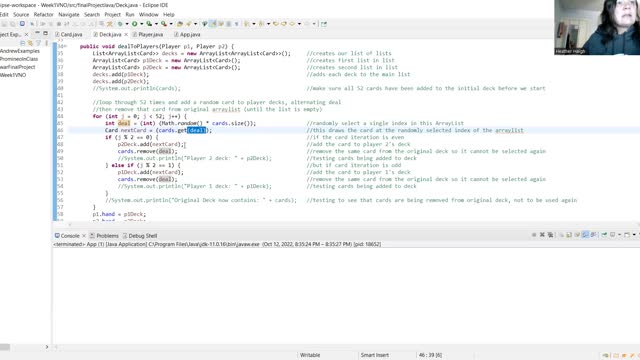Click Pin Console icon in console toolbar
This screenshot has height=360, width=640.
(604, 235)
